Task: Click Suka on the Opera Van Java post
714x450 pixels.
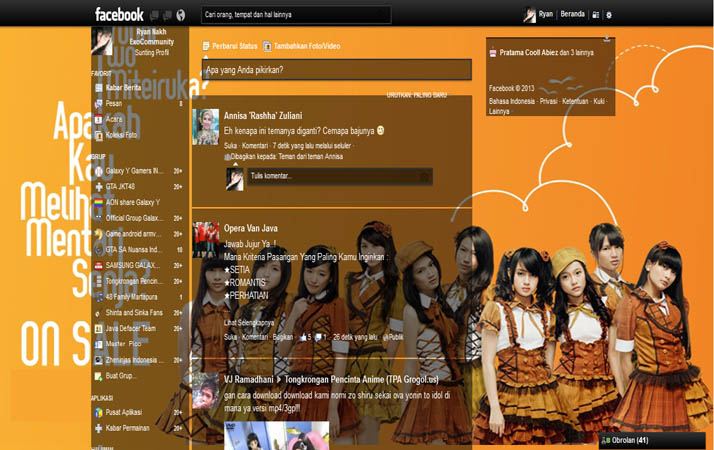Action: tap(230, 337)
